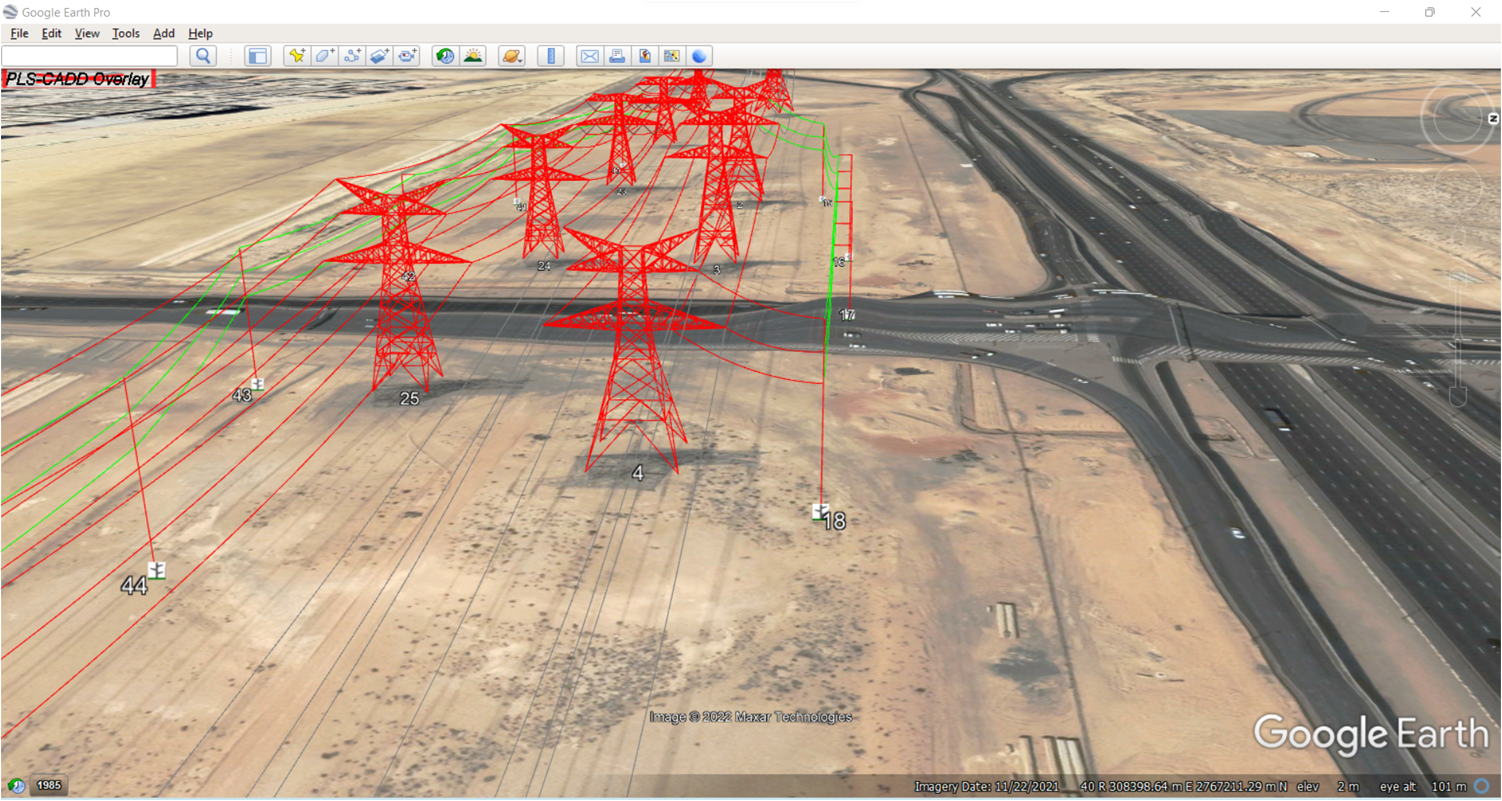Click the Search magnifier button
Image resolution: width=1502 pixels, height=801 pixels.
click(x=203, y=56)
